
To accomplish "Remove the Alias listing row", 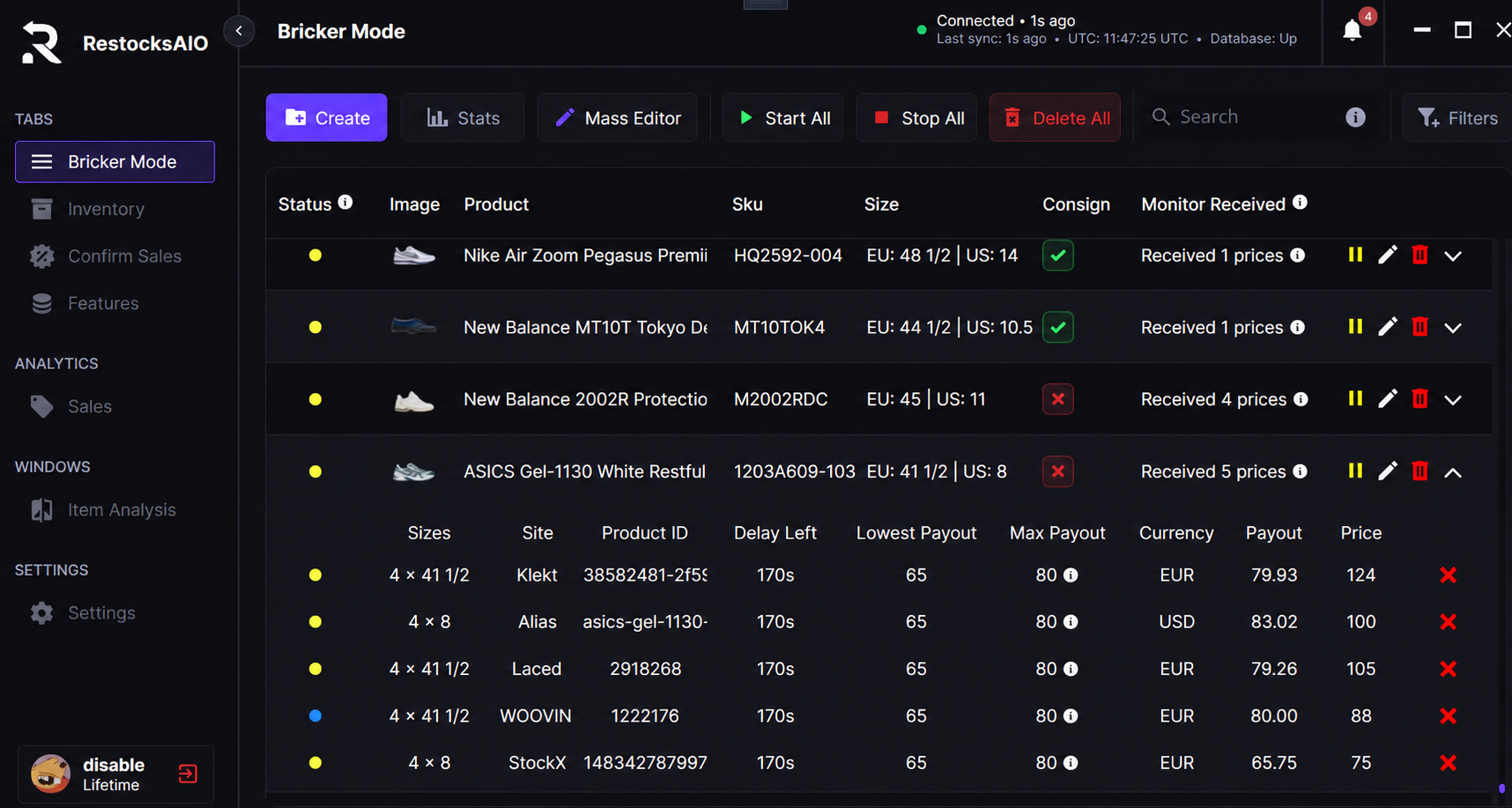I will point(1448,622).
